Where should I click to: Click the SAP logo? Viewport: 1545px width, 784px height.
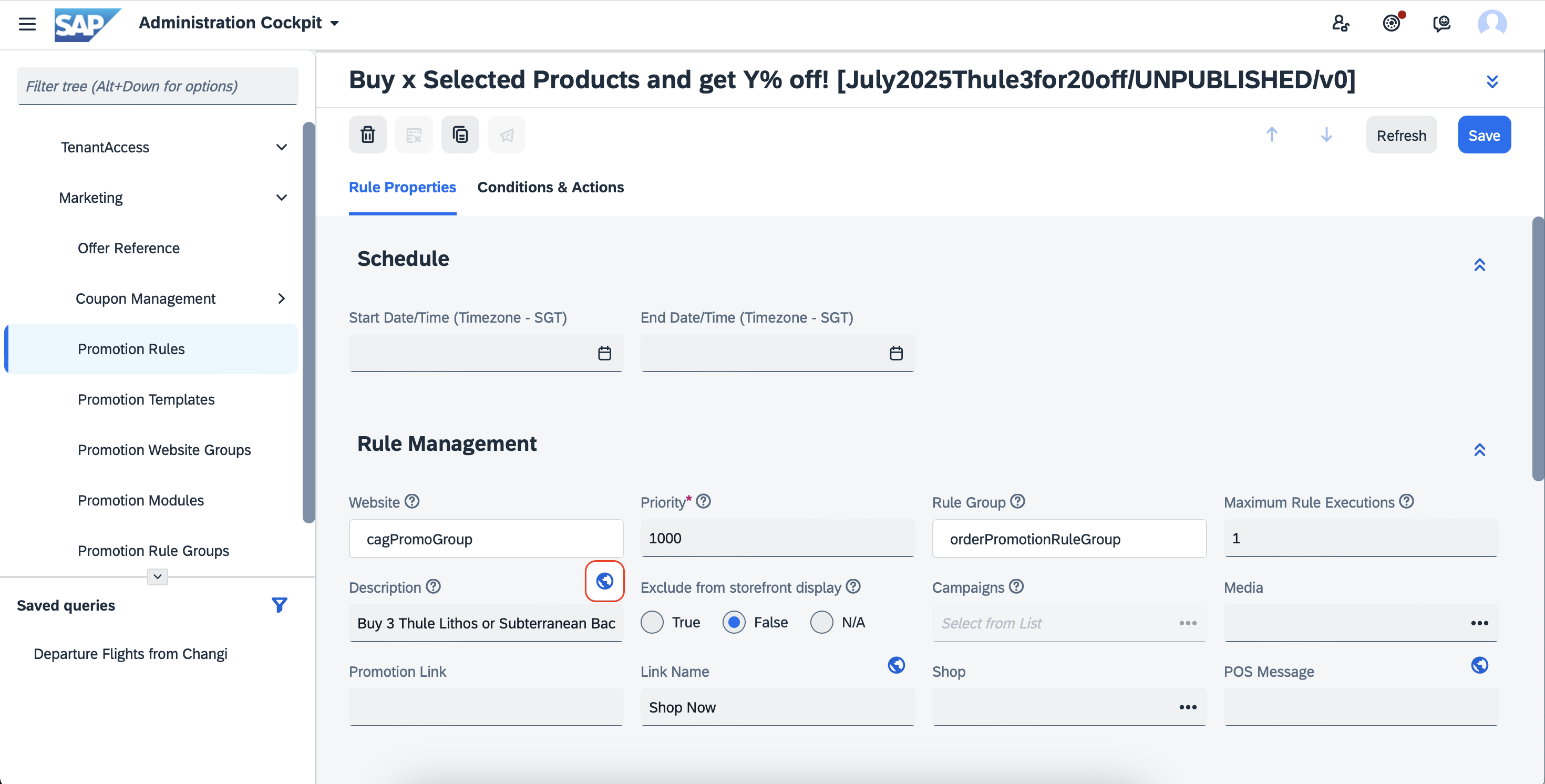[x=88, y=24]
